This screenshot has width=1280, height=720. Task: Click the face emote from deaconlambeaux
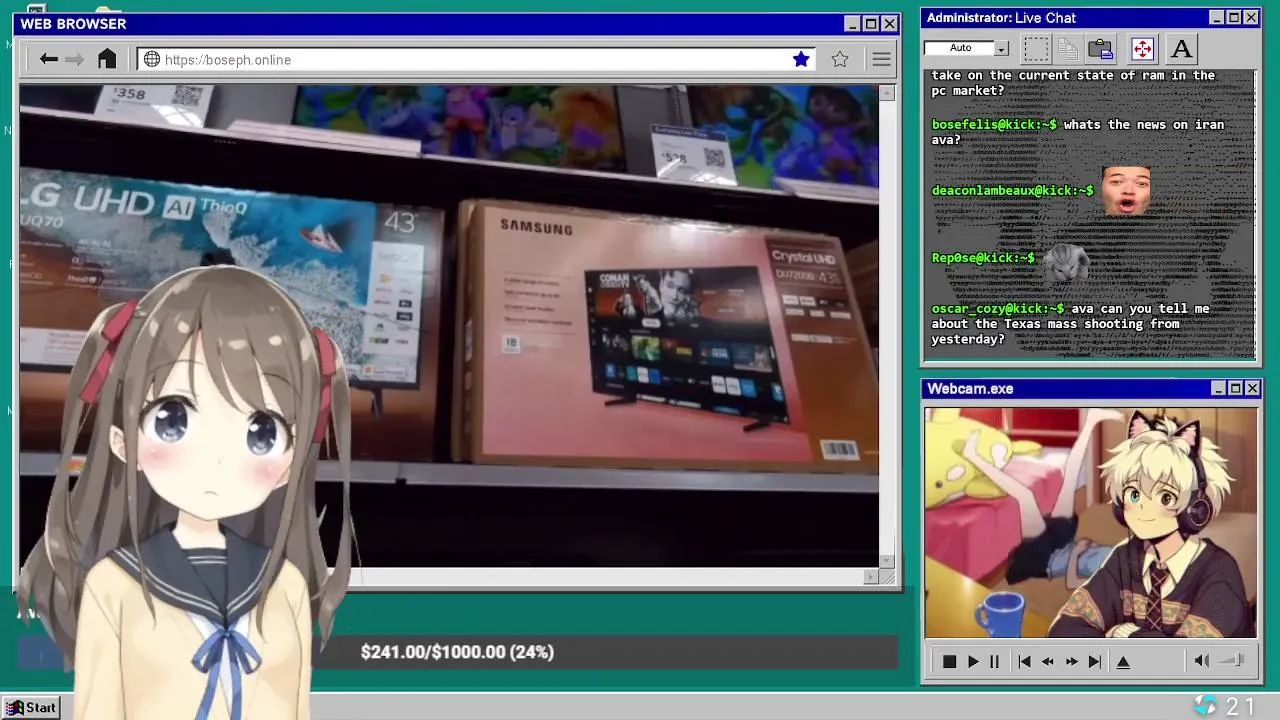(x=1125, y=191)
